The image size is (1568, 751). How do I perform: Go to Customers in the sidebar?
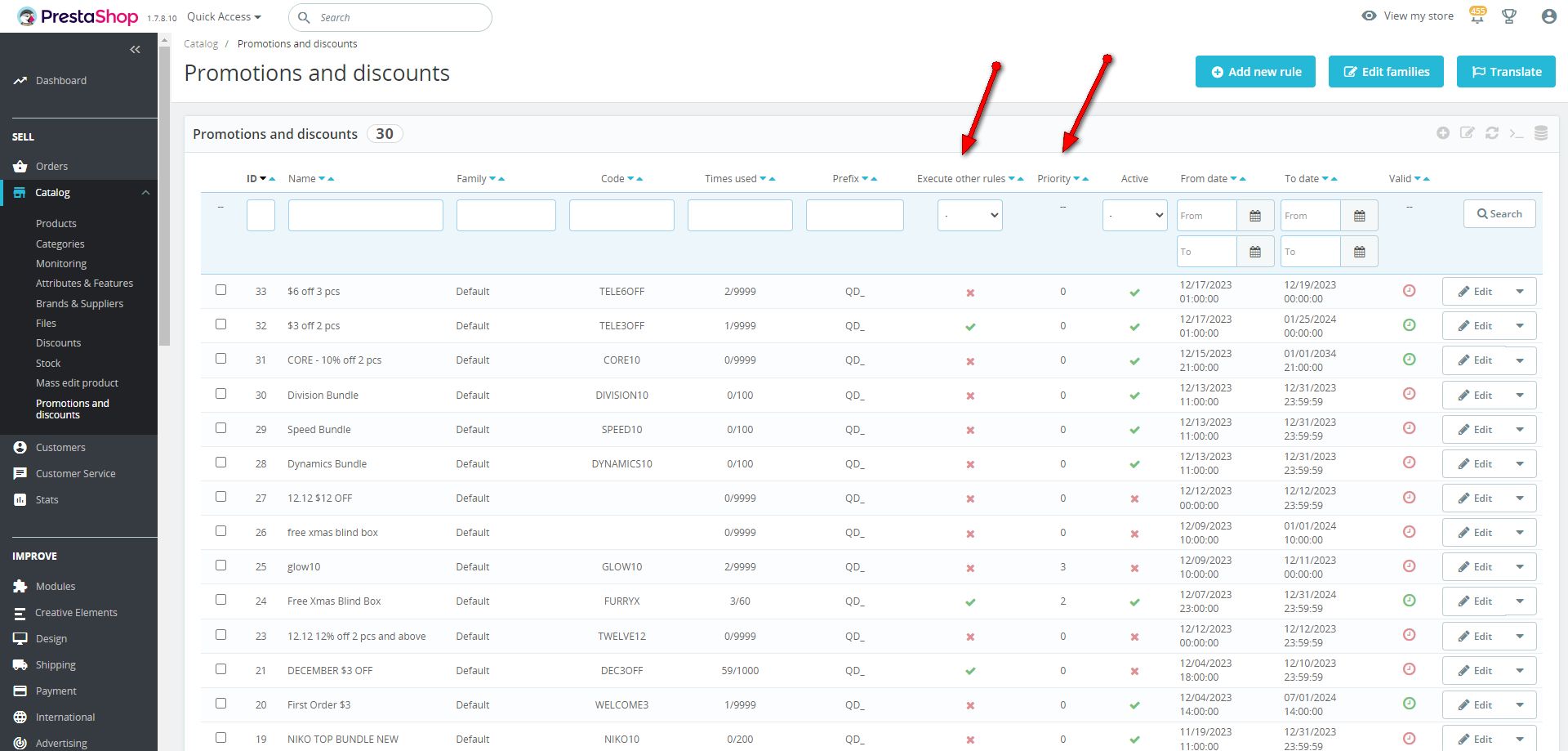(60, 448)
